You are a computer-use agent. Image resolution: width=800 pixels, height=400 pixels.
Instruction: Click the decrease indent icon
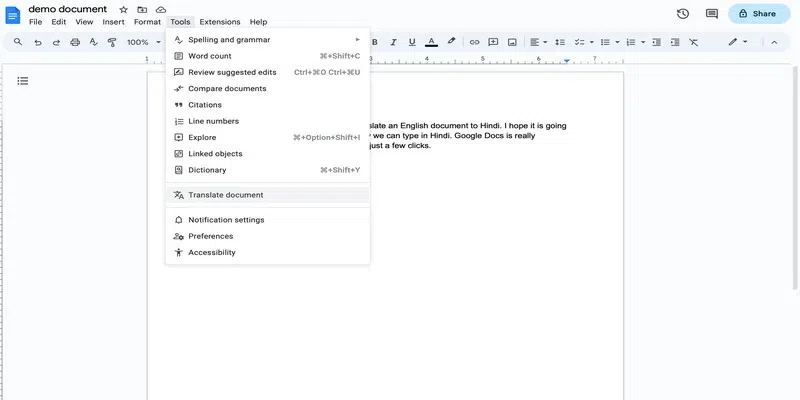[x=657, y=42]
